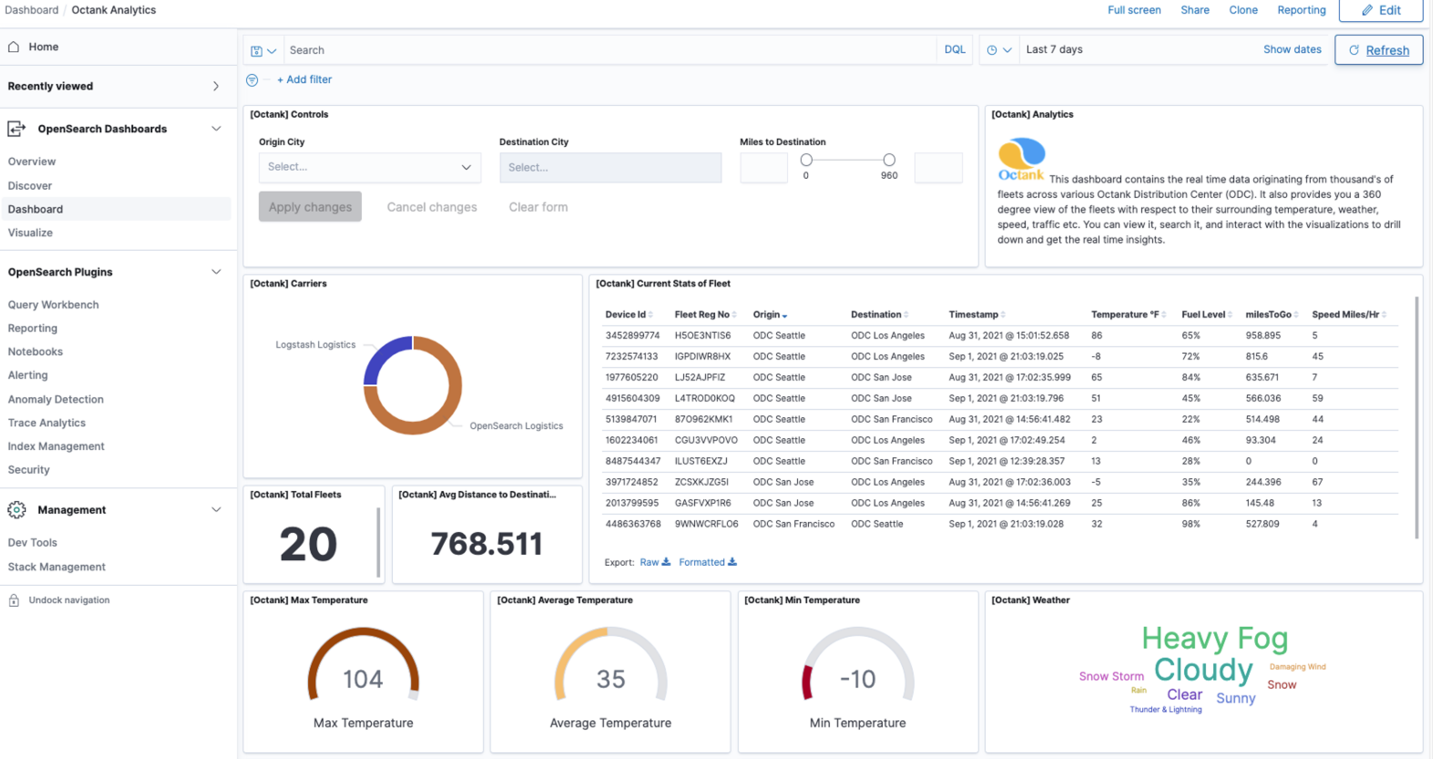
Task: Open Trace Analytics plugin
Action: 47,423
